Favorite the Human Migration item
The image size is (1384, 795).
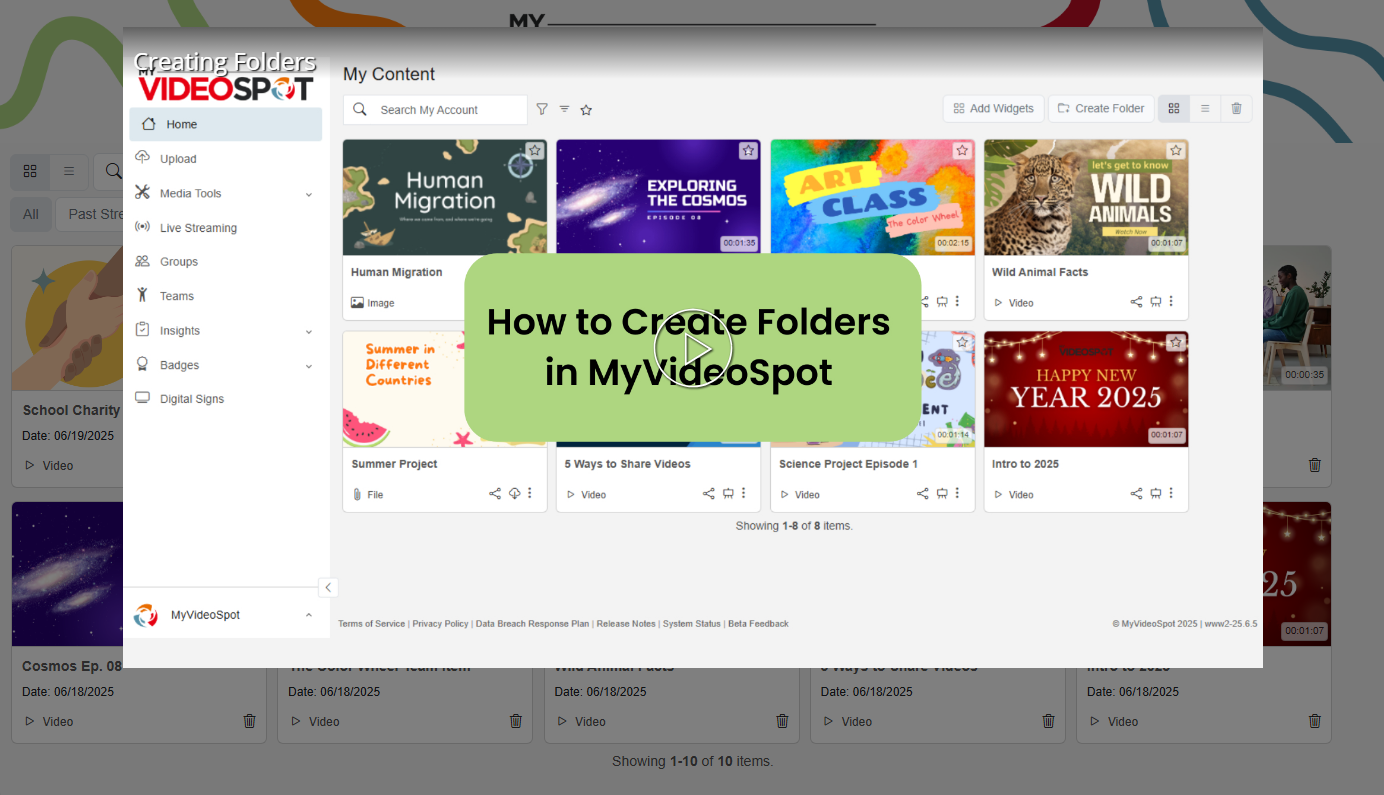click(x=535, y=151)
